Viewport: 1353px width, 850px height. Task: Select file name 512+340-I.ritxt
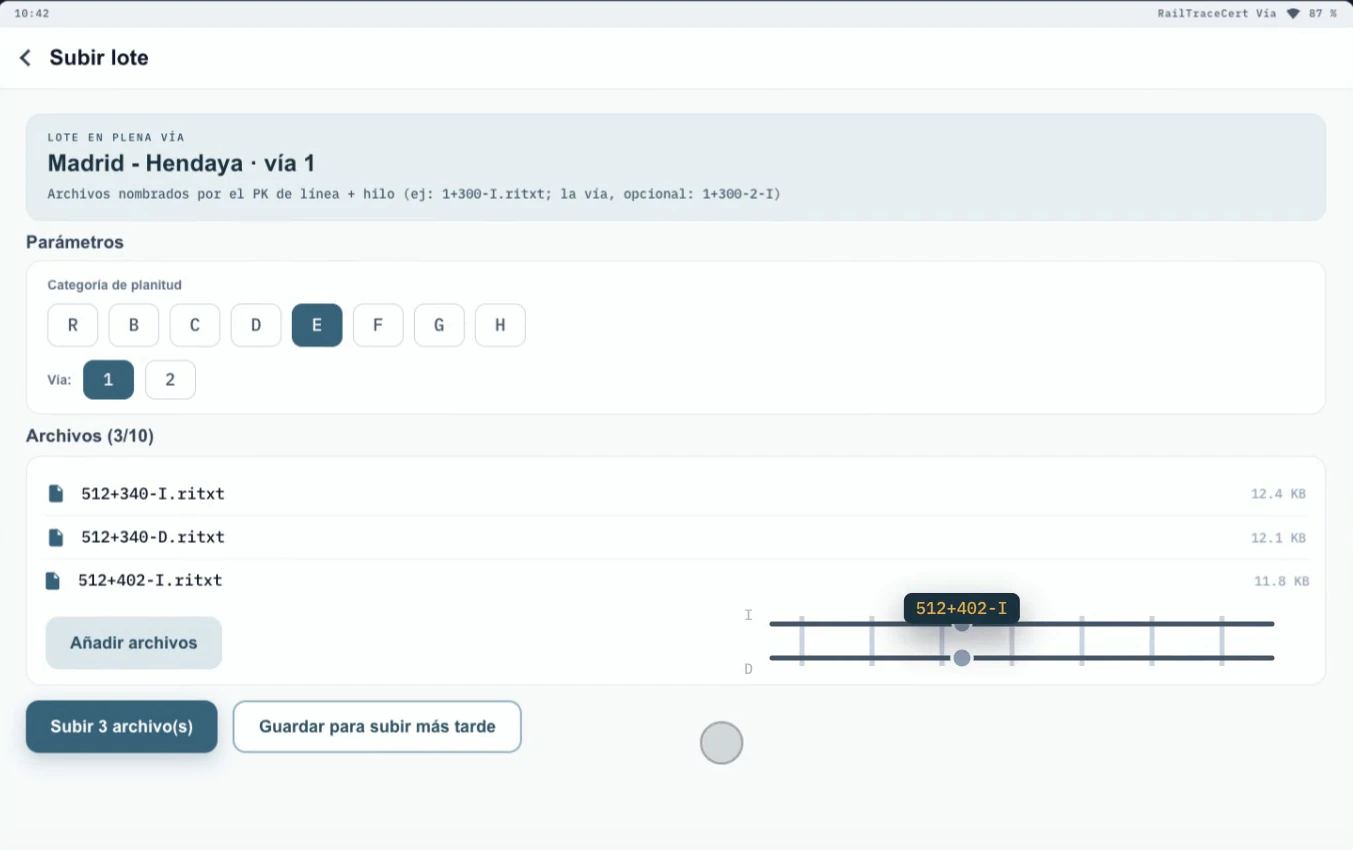(x=153, y=493)
